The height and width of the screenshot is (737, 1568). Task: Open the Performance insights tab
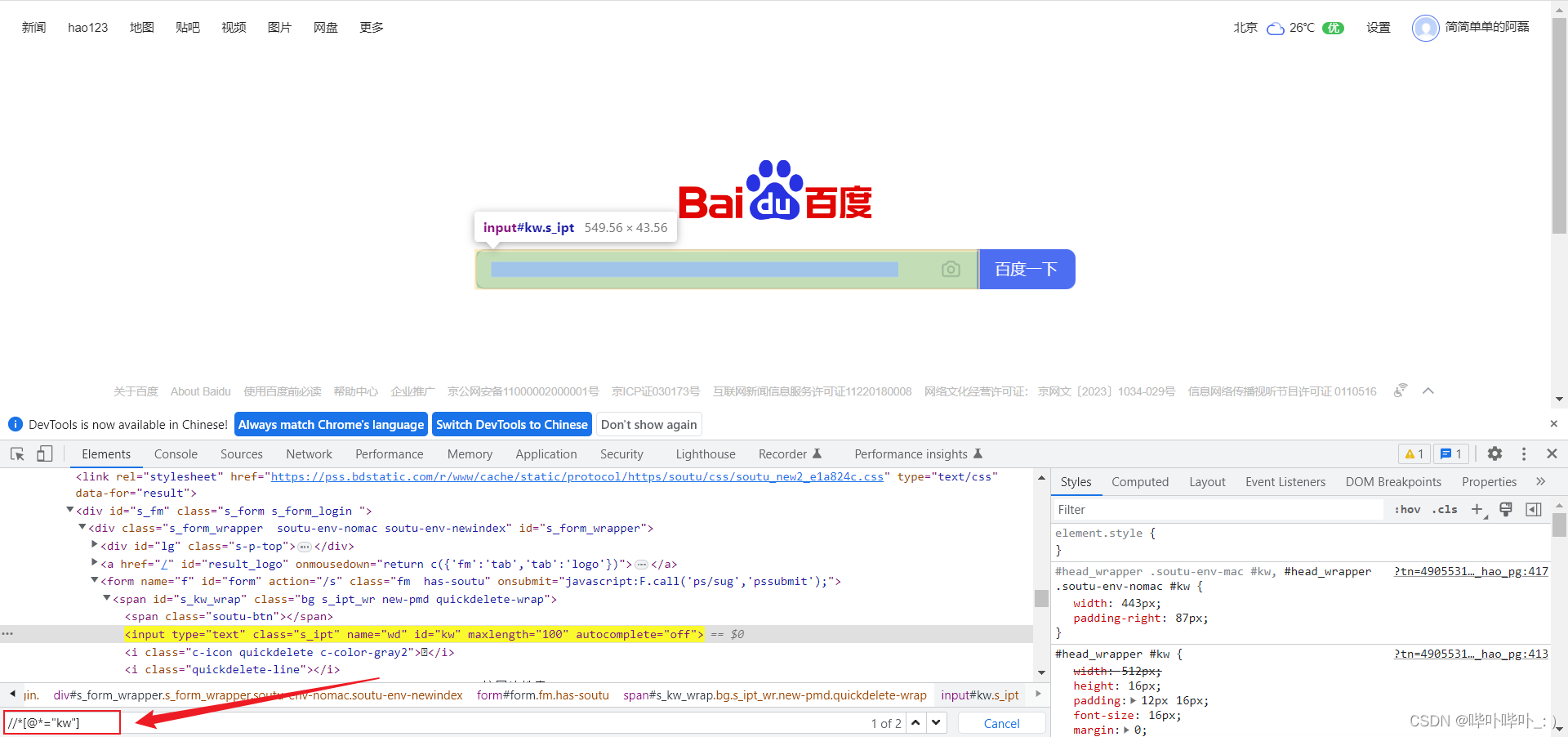click(x=919, y=454)
